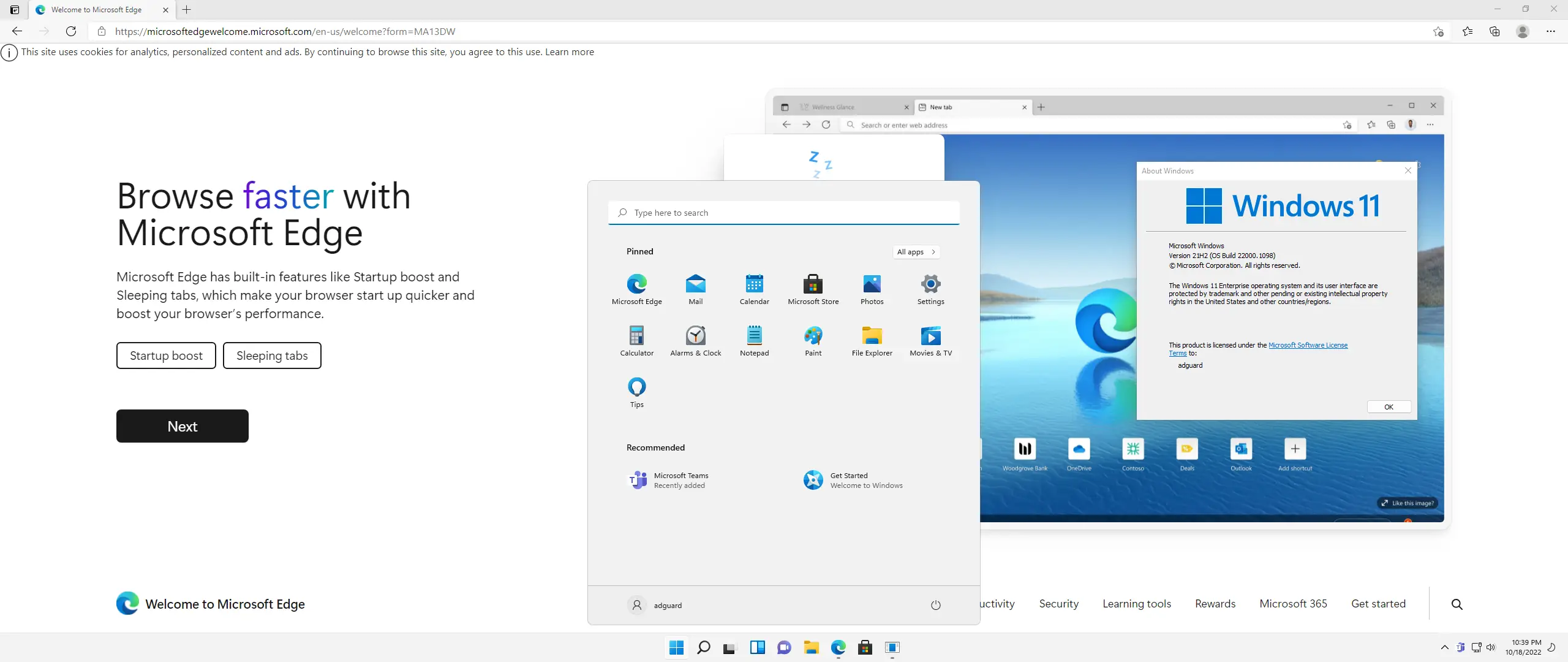The width and height of the screenshot is (1568, 662).
Task: Click the Next button
Action: point(182,425)
